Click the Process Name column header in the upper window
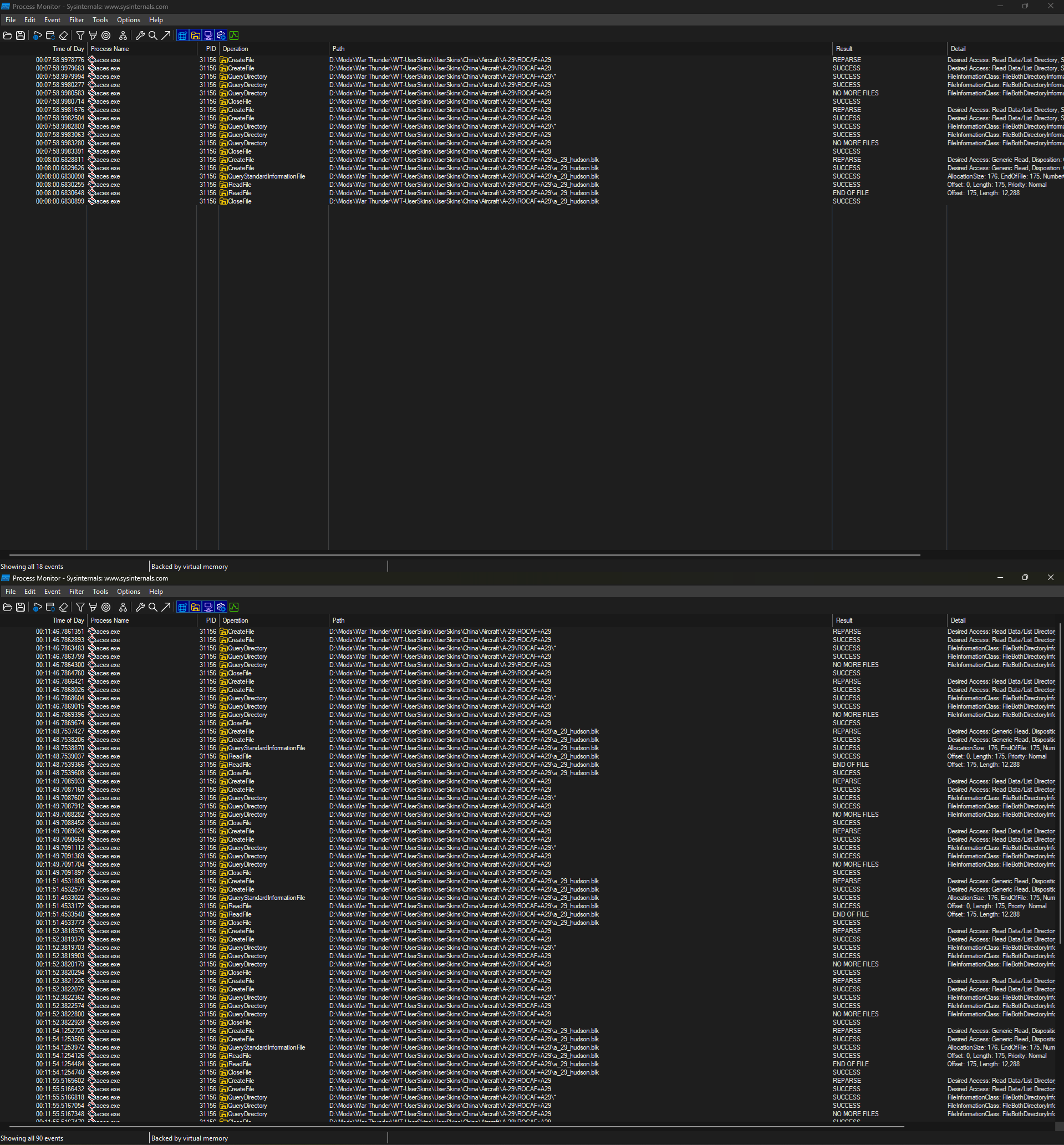Screen dimensions: 1064x1145 point(141,49)
